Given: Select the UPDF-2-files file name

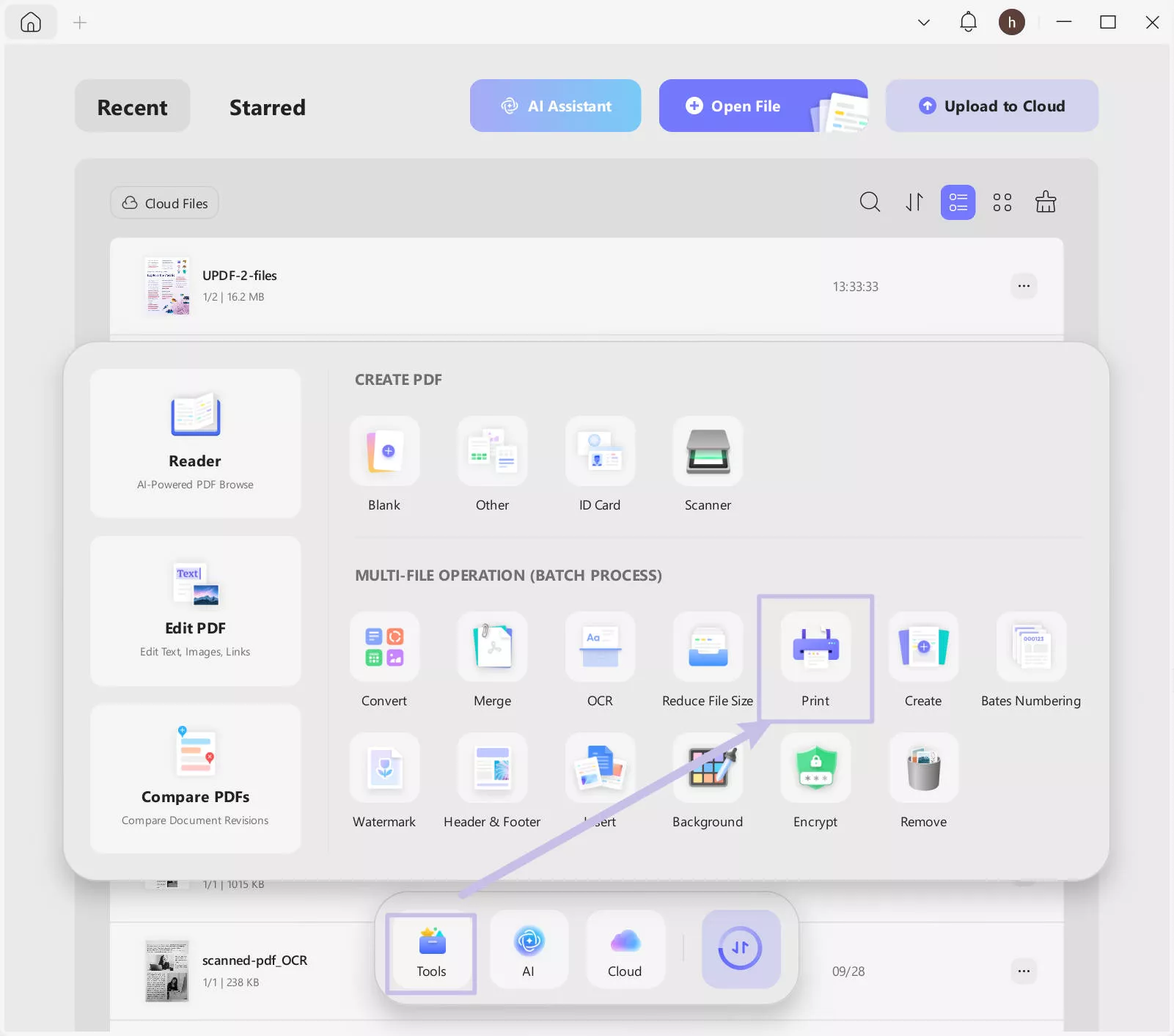Looking at the screenshot, I should point(240,276).
